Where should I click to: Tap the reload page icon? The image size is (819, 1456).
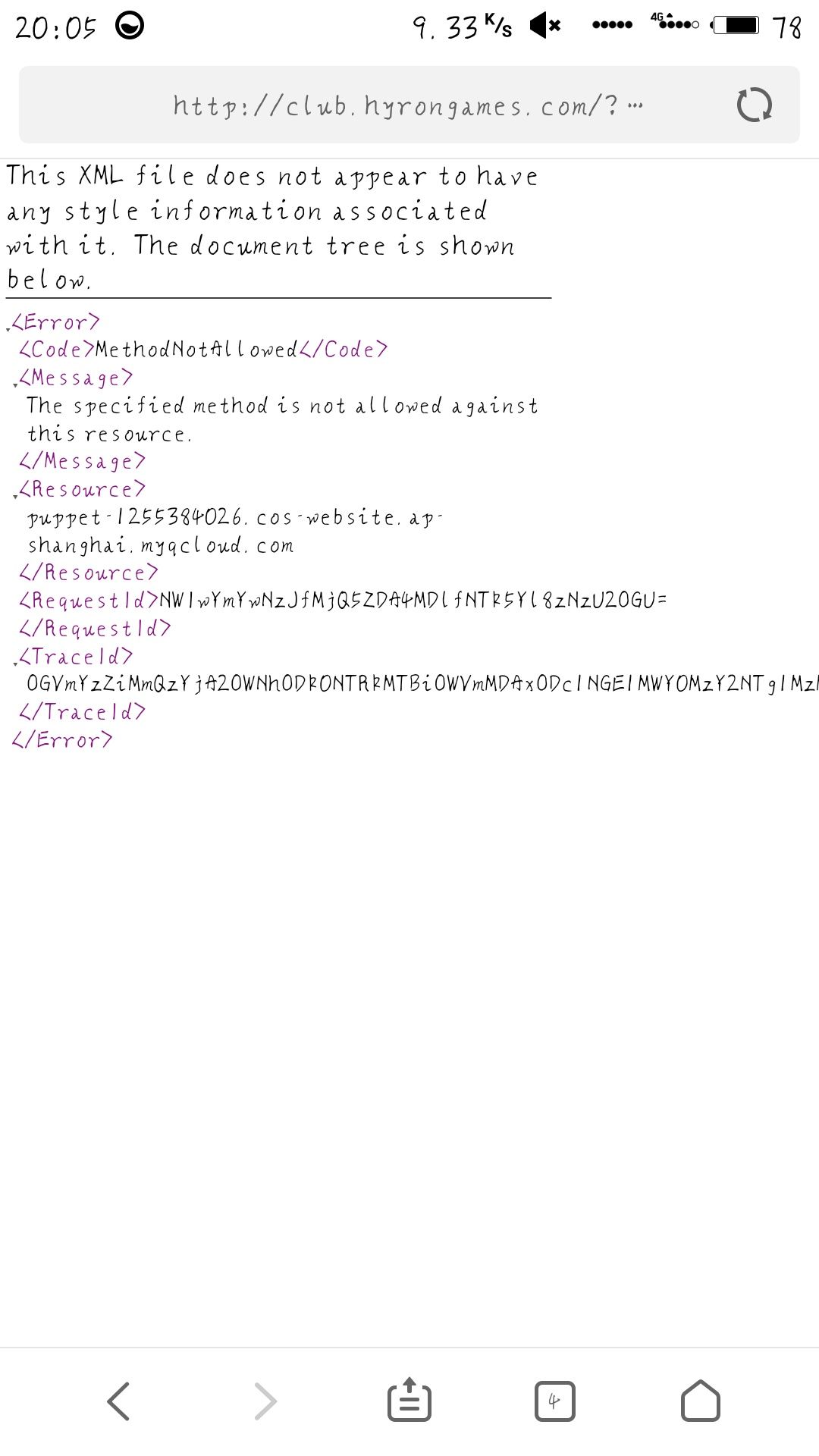coord(755,105)
